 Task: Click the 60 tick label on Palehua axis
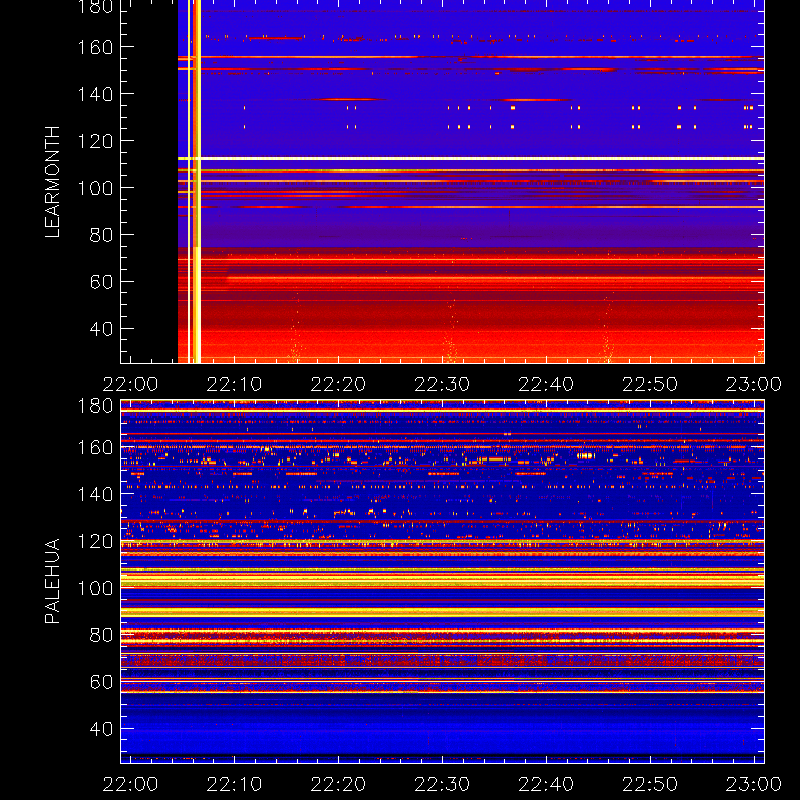(x=101, y=682)
